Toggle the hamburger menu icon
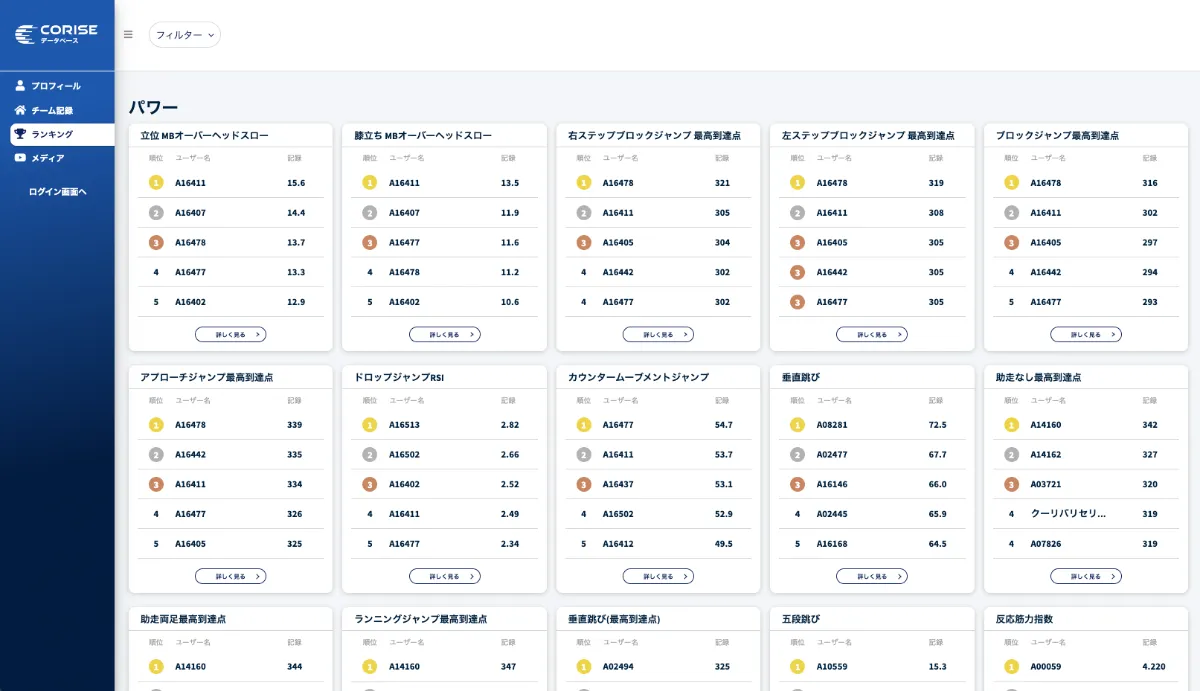This screenshot has width=1200, height=691. point(128,34)
